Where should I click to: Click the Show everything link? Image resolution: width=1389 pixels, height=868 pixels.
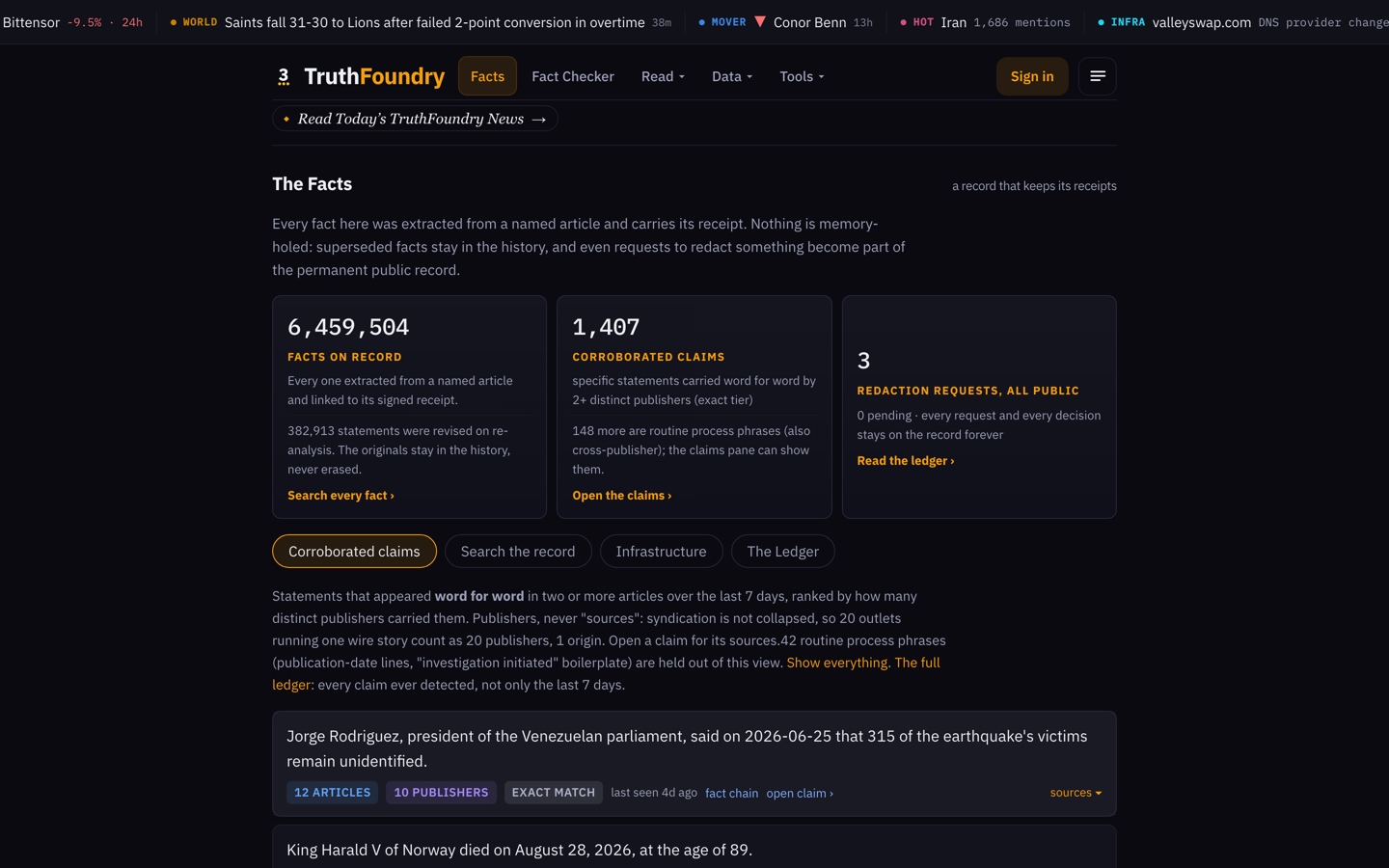(836, 663)
